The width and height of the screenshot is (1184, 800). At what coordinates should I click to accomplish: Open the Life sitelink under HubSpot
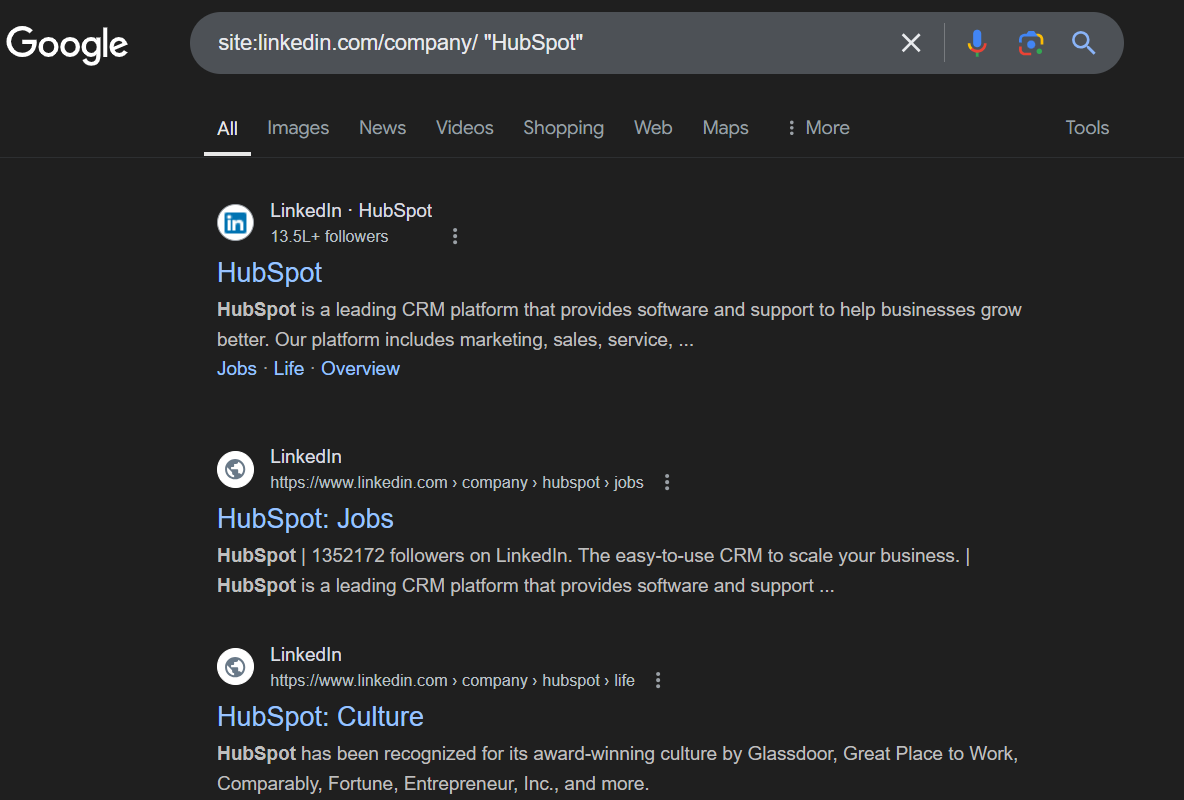(288, 369)
